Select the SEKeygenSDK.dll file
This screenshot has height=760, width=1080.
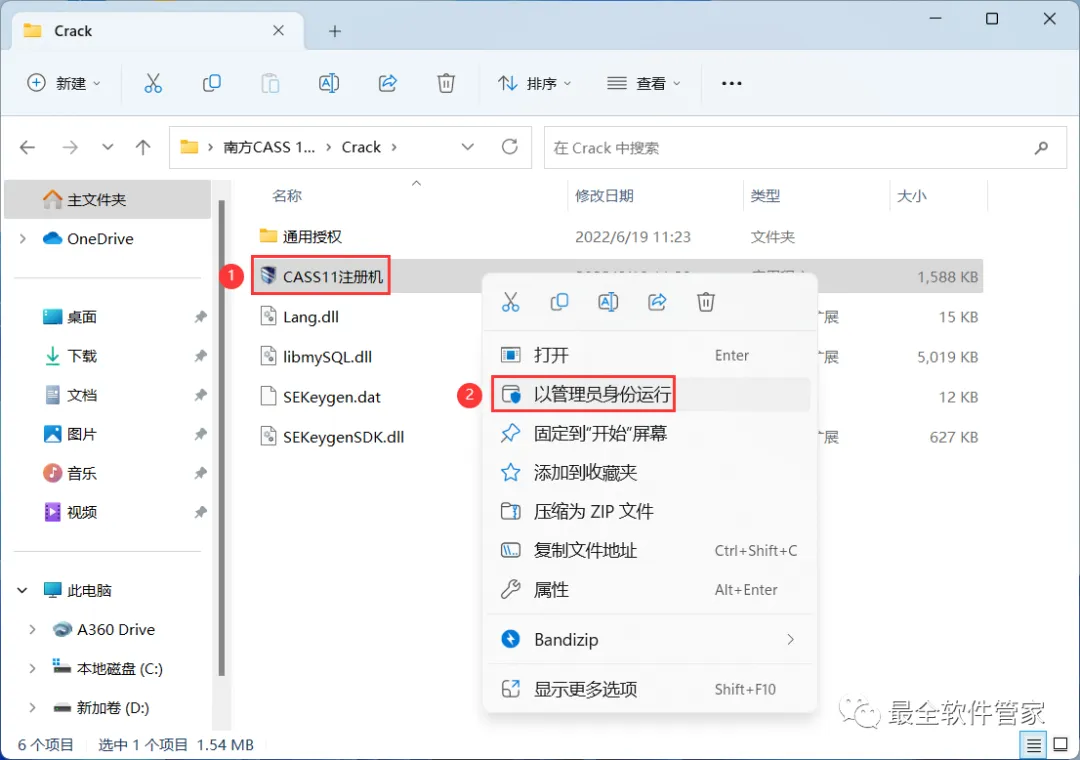343,437
